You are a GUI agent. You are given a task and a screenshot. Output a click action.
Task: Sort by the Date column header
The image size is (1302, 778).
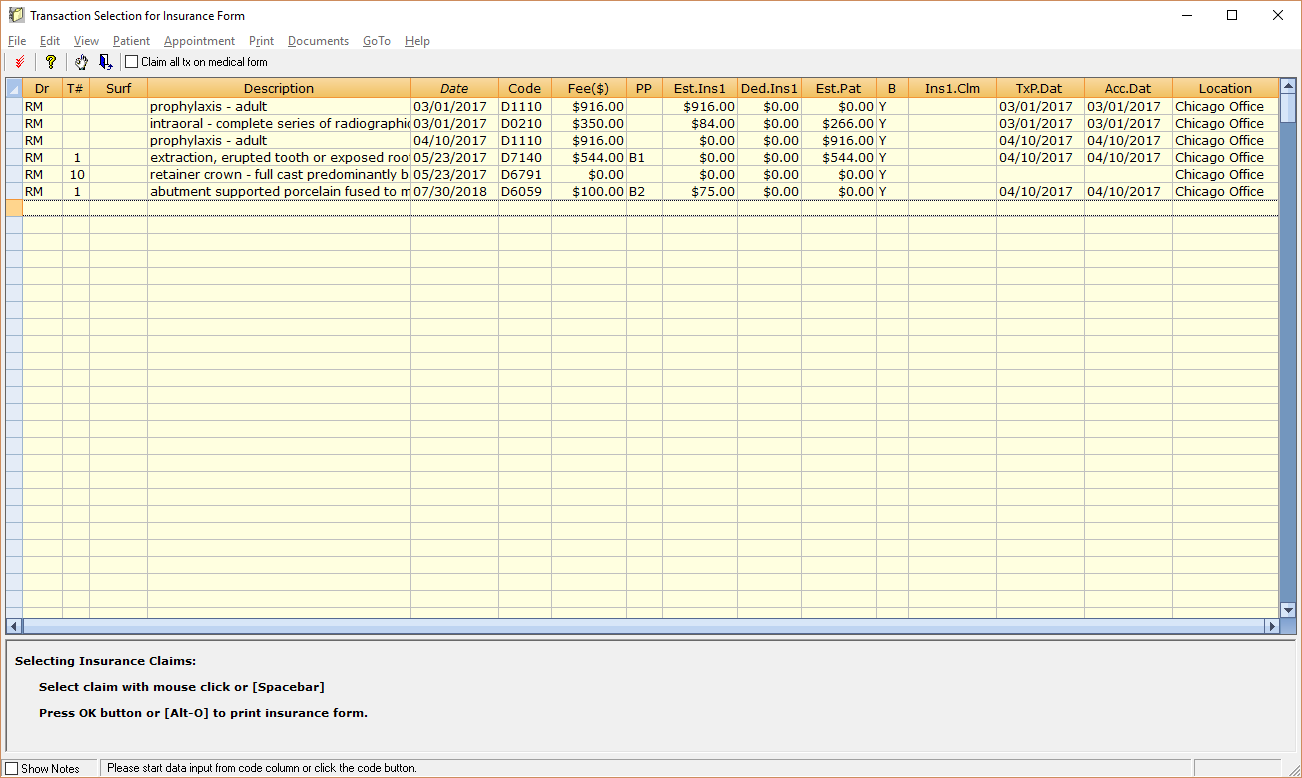pyautogui.click(x=454, y=88)
